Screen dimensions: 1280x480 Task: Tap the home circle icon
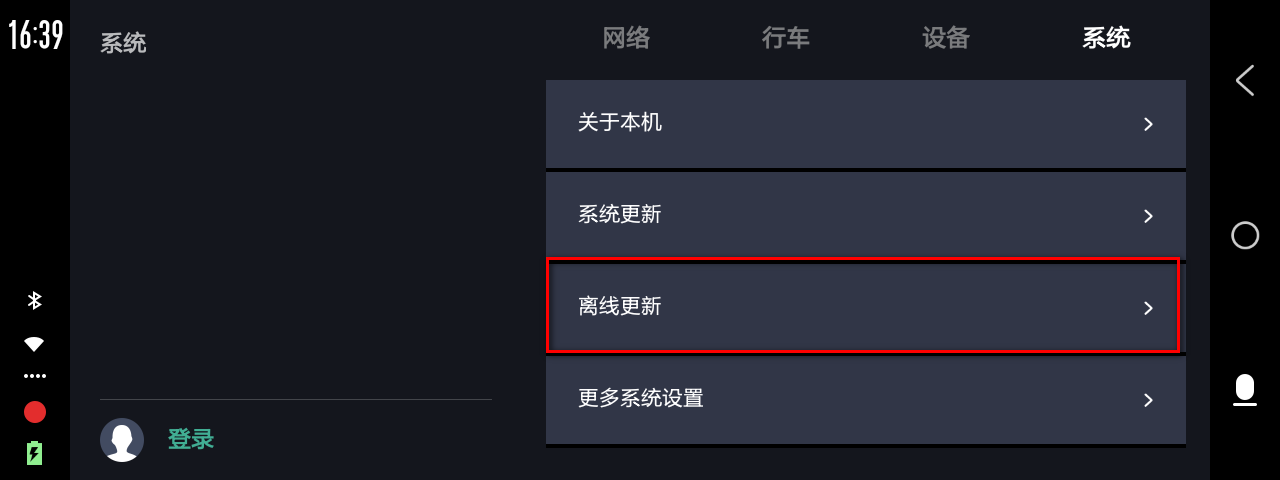point(1245,235)
